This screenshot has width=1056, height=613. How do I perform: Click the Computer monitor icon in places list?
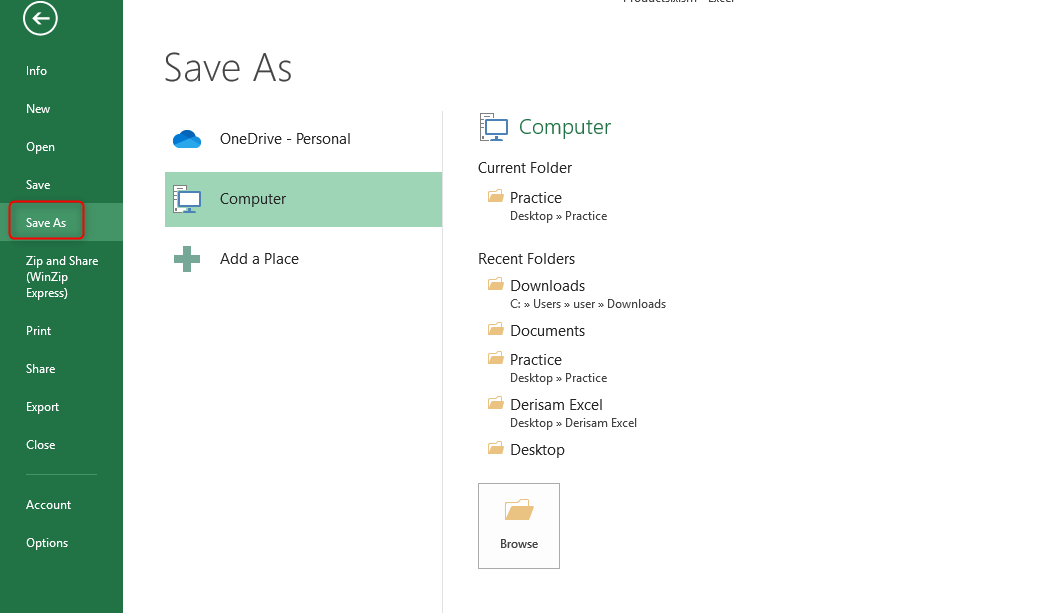187,199
